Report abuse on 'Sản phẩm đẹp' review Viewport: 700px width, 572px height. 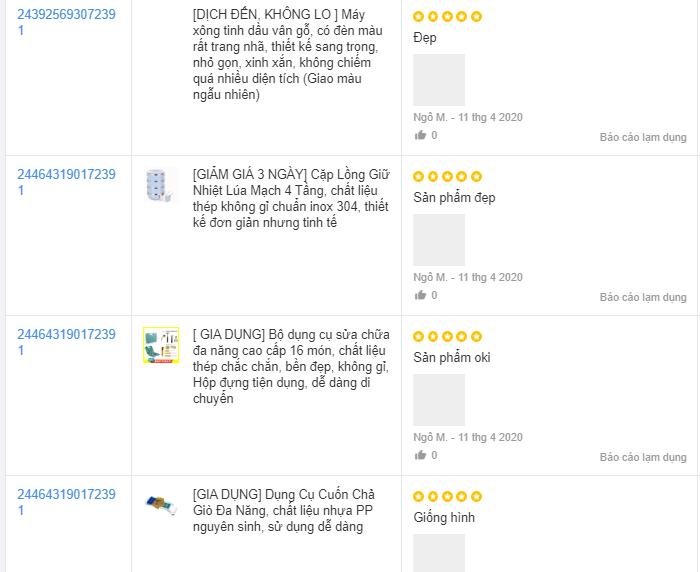(x=642, y=297)
